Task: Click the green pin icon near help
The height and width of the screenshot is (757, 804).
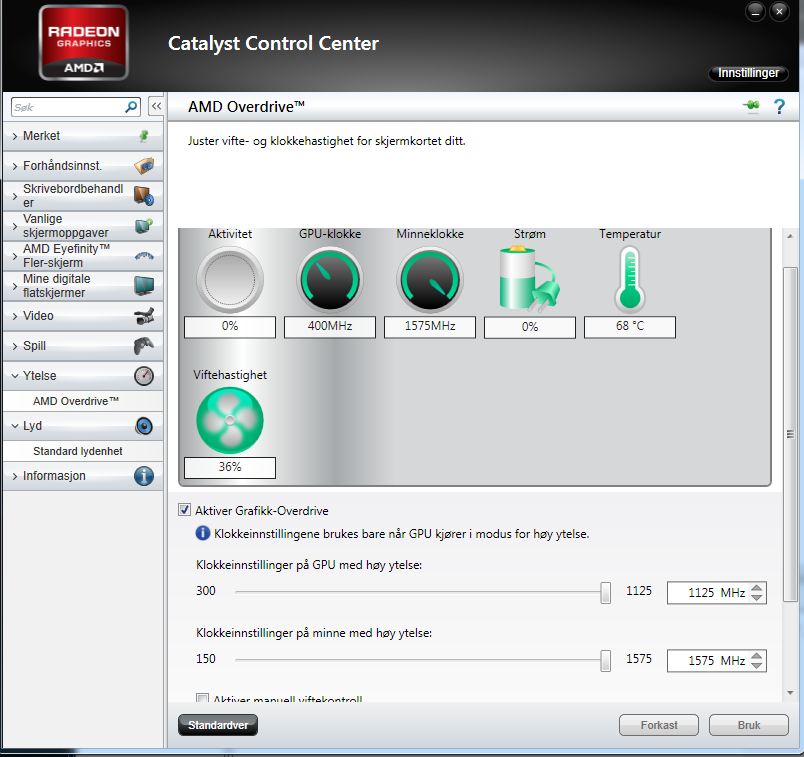Action: [751, 106]
